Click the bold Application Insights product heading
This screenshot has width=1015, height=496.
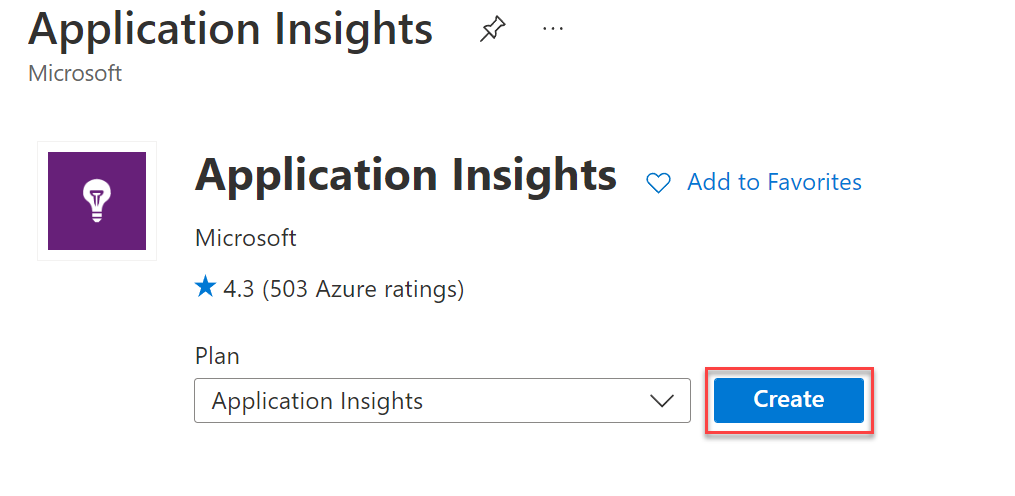click(405, 175)
